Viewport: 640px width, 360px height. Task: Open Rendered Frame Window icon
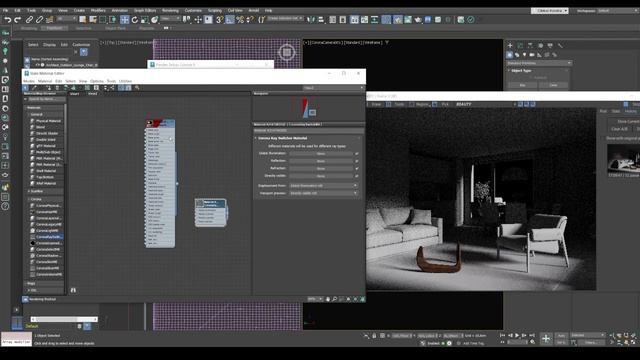(408, 20)
